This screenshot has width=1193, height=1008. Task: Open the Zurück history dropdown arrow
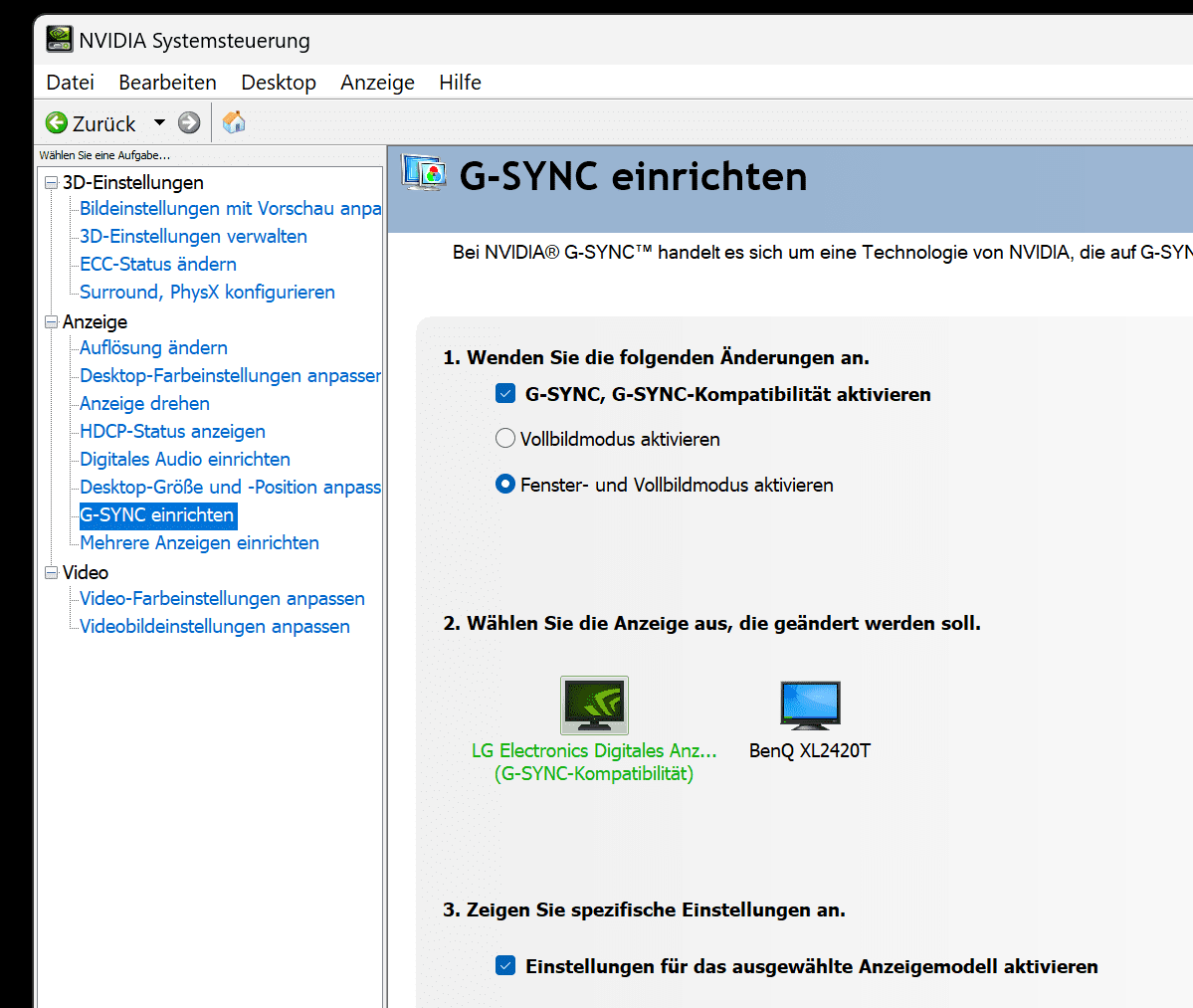(x=159, y=122)
